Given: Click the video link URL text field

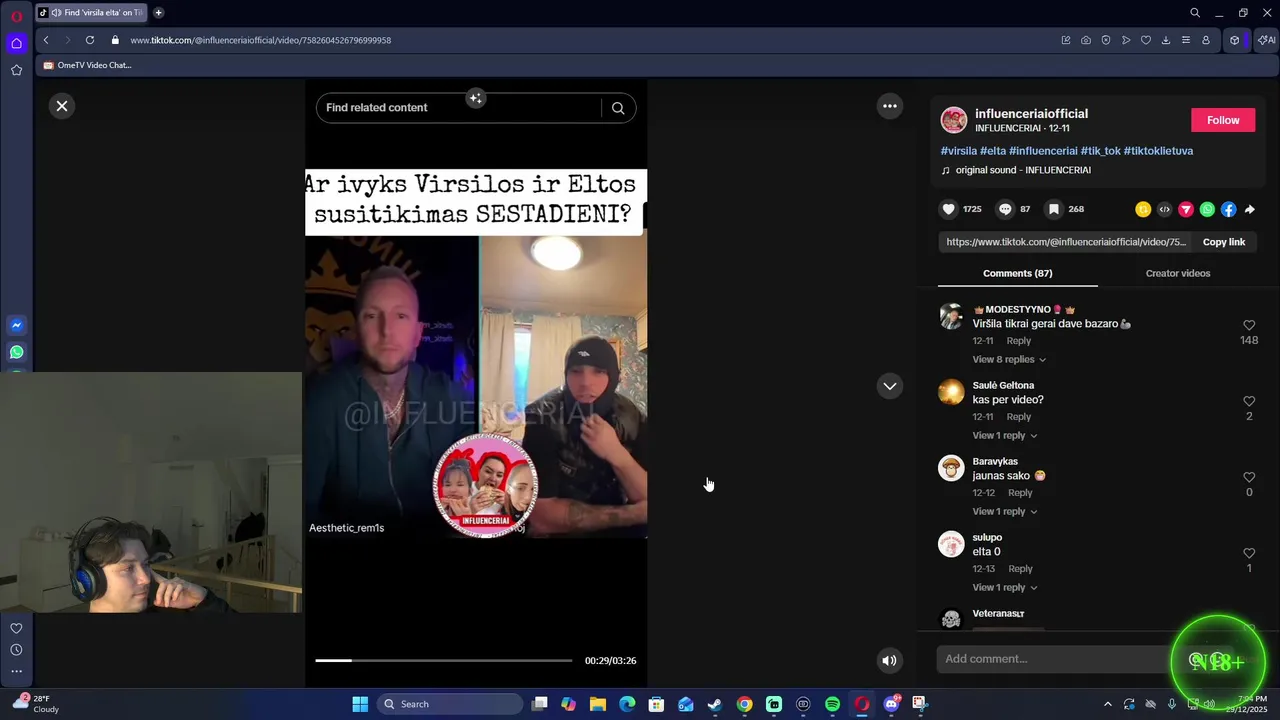Looking at the screenshot, I should pos(1066,242).
